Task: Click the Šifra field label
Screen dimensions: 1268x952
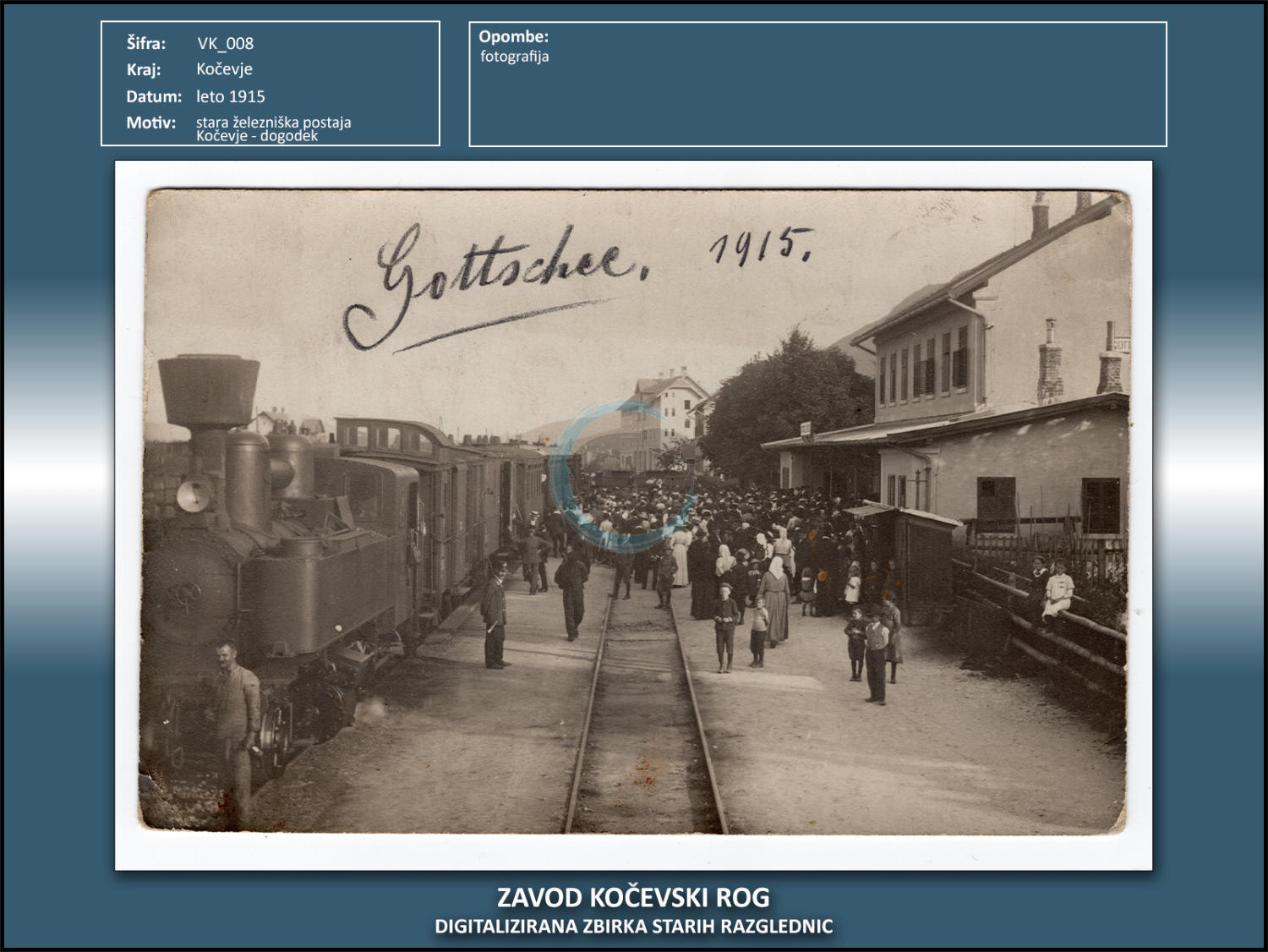Action: coord(146,43)
